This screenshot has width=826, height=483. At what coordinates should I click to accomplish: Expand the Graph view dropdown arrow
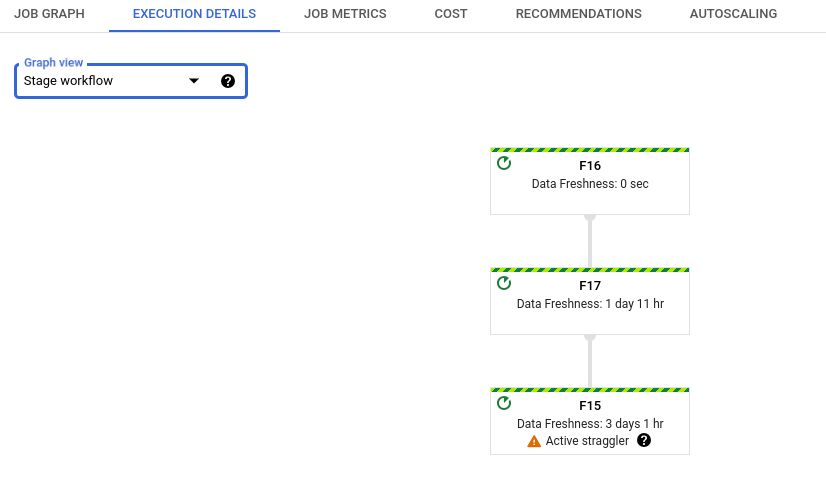click(195, 81)
